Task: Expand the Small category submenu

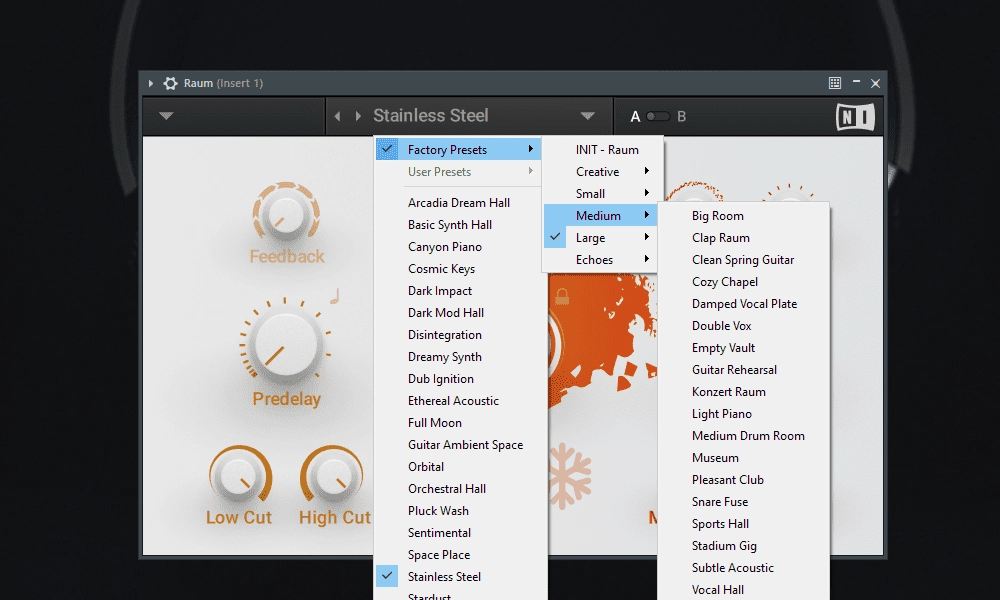Action: click(603, 194)
